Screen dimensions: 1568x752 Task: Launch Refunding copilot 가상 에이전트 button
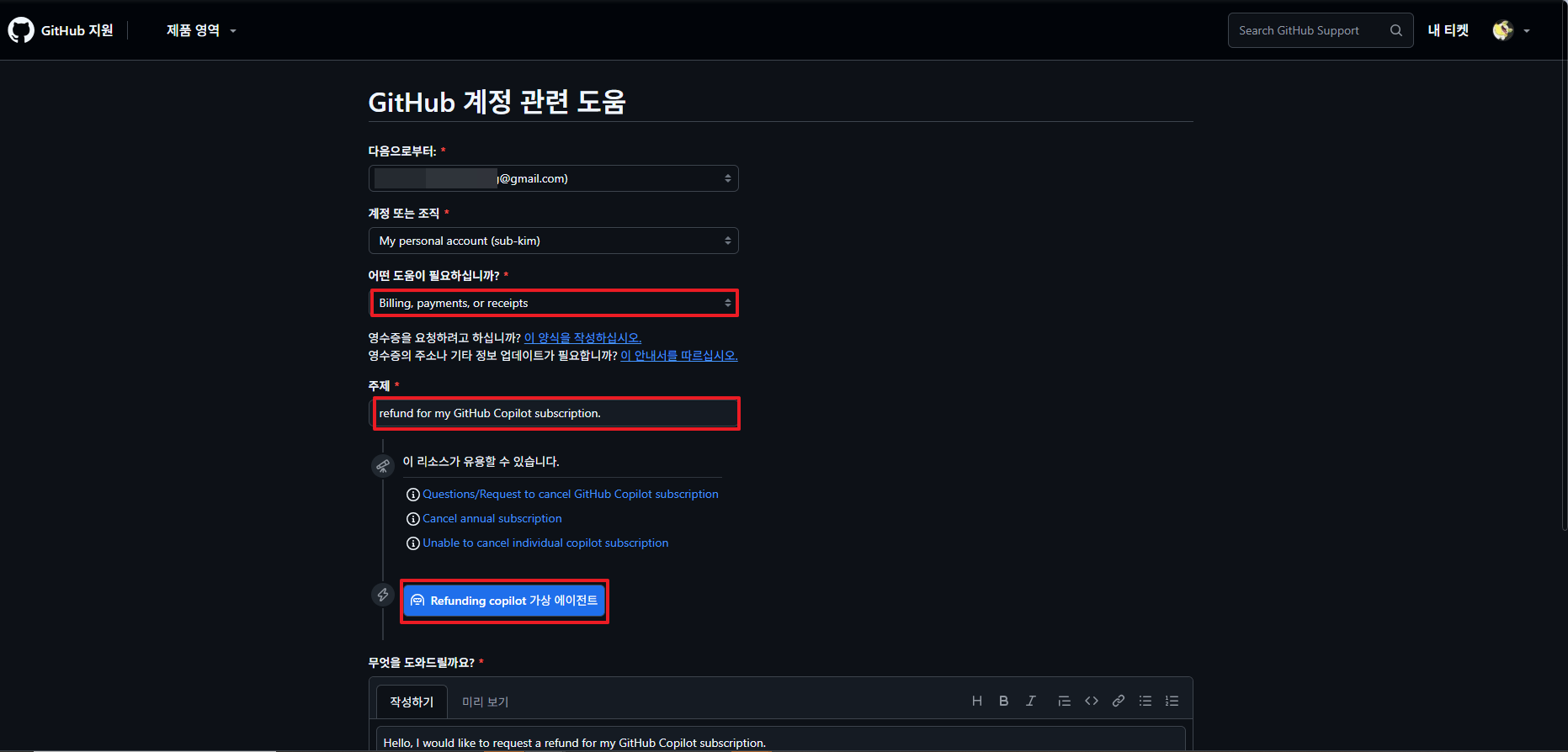point(504,601)
